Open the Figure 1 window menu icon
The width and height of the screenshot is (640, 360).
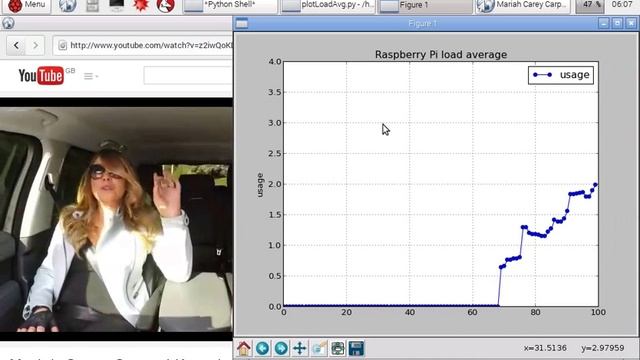point(242,24)
